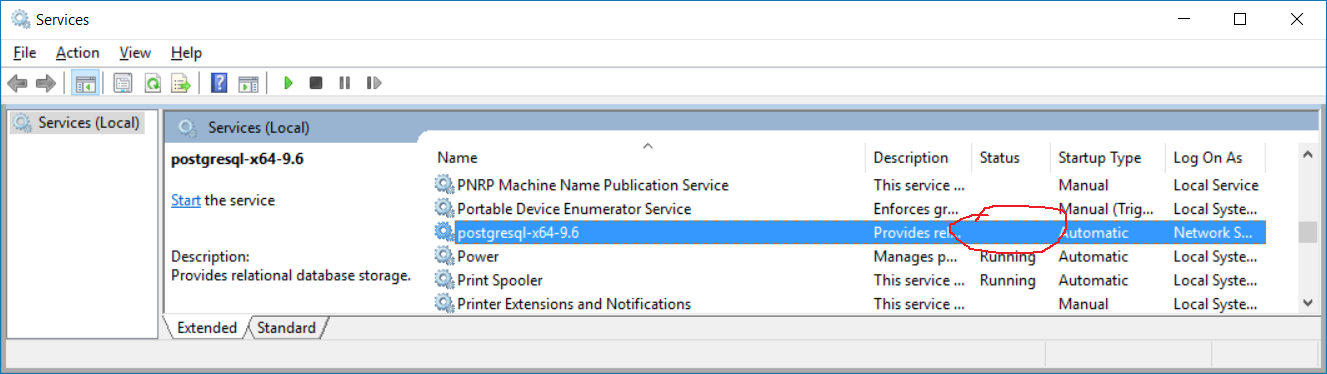Restart the service with the restart icon
Image resolution: width=1327 pixels, height=374 pixels.
pyautogui.click(x=374, y=83)
